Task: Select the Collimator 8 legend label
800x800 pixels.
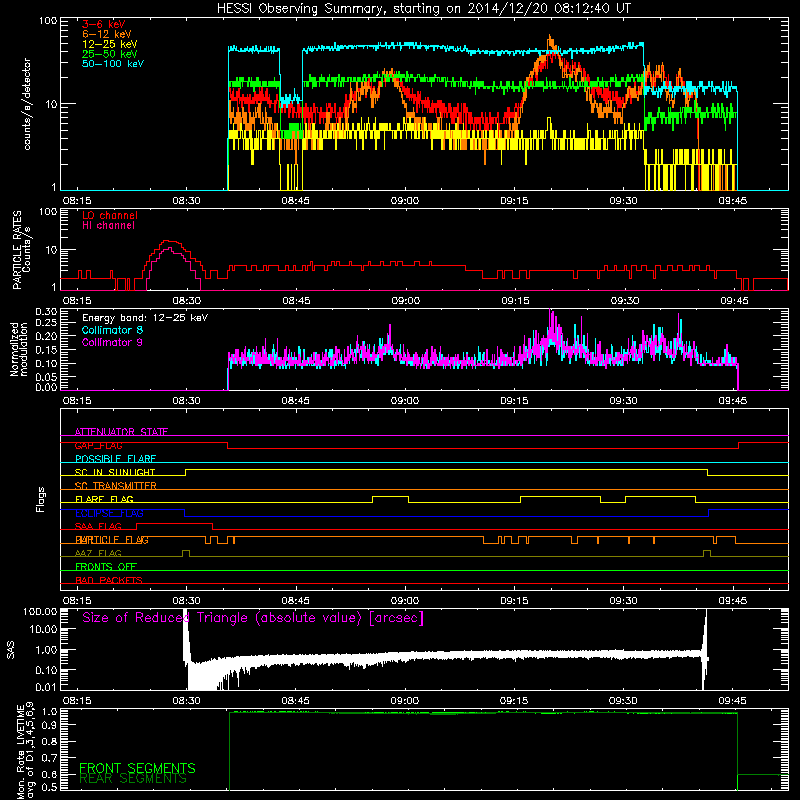Action: (x=112, y=330)
